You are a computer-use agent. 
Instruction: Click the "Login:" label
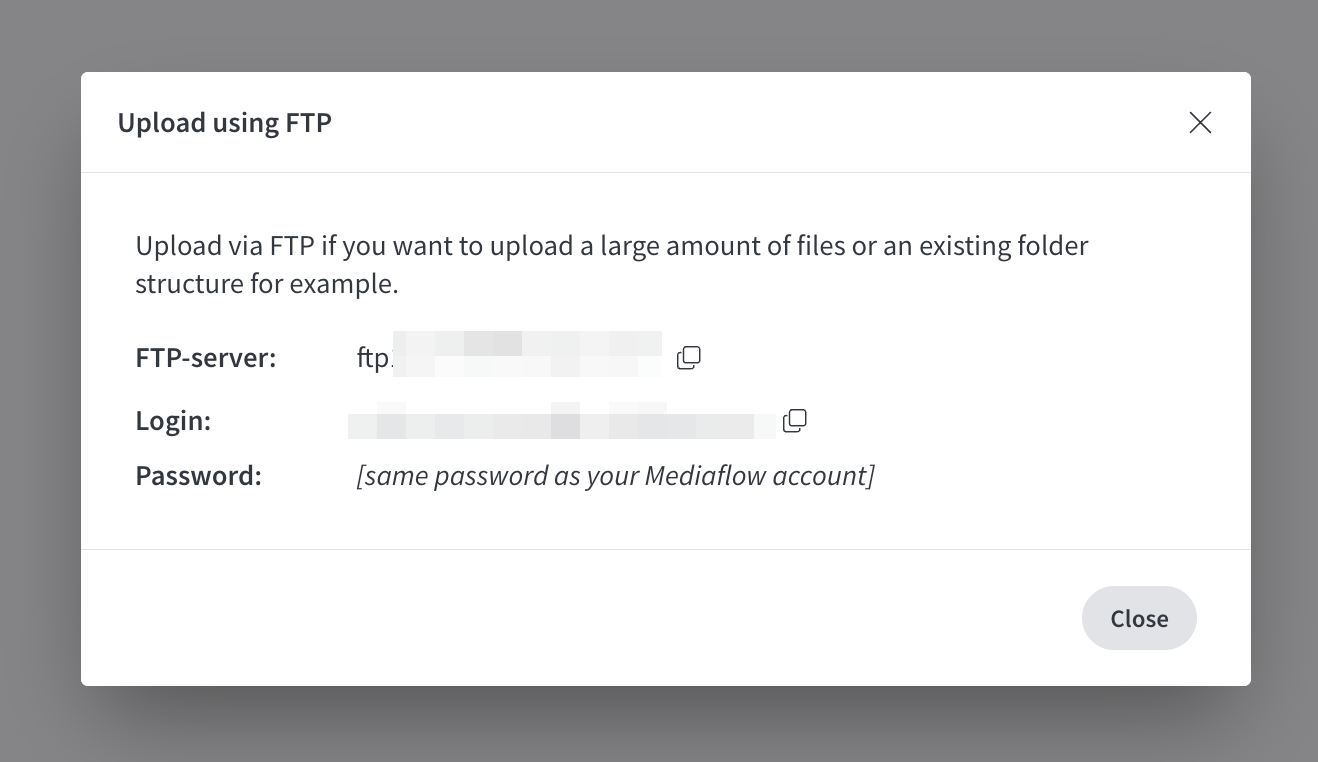coord(173,421)
